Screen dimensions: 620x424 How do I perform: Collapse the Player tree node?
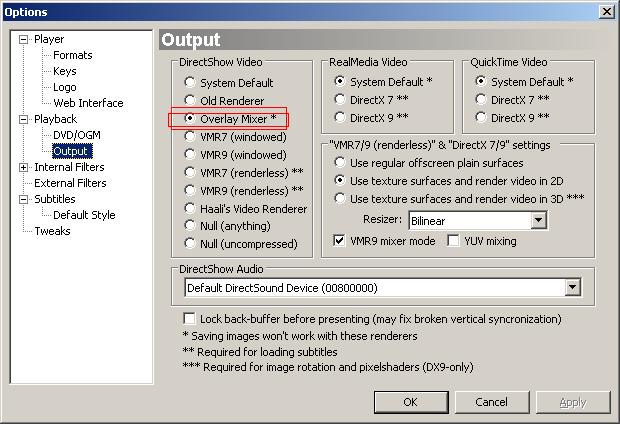(x=23, y=39)
